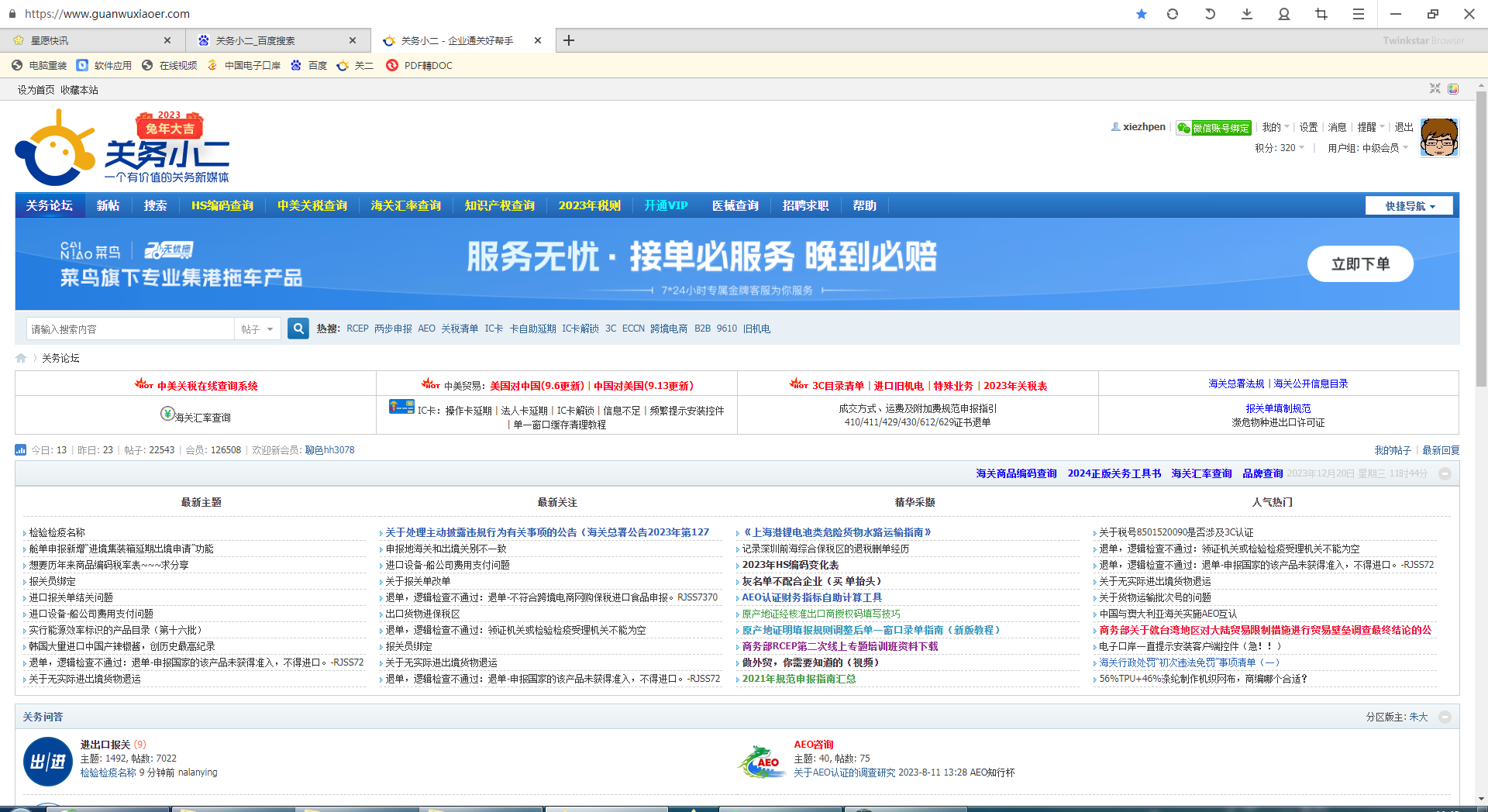Open the 帖子 search type dropdown
Screen dimensions: 1488x812
(x=257, y=329)
